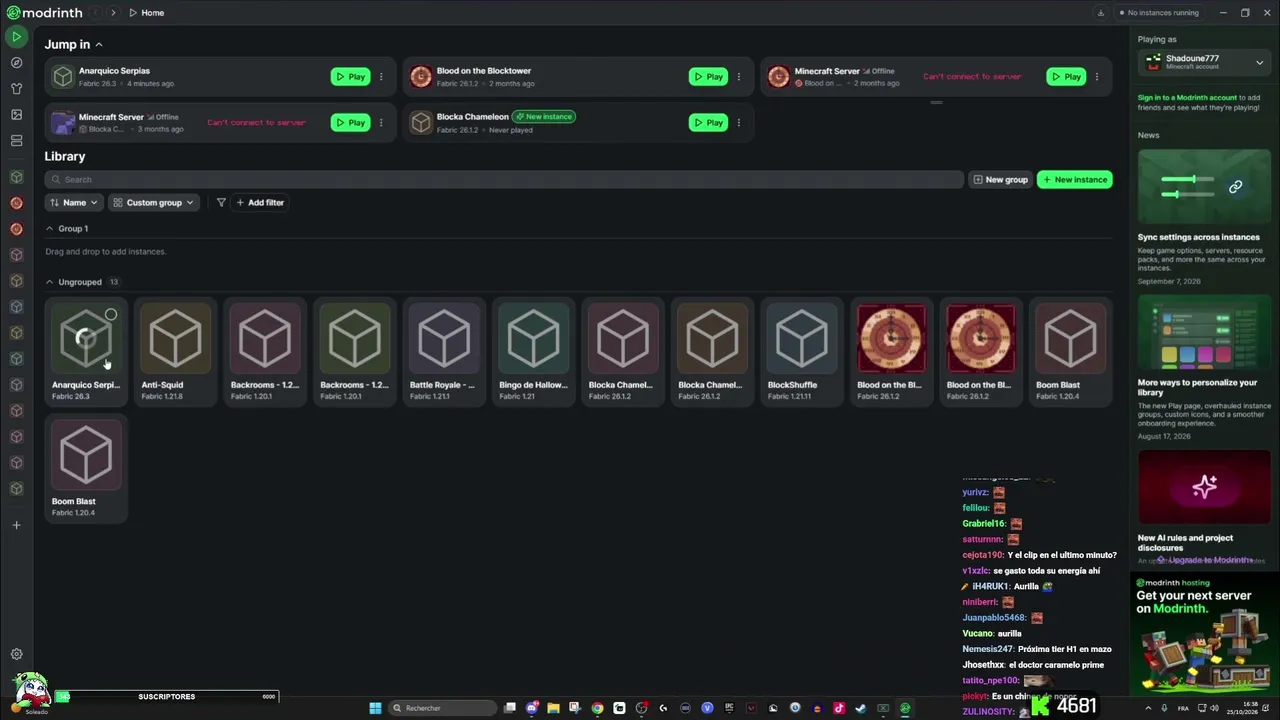Image resolution: width=1280 pixels, height=720 pixels.
Task: Expand the Shadoune777 account dropdown
Action: click(1204, 62)
